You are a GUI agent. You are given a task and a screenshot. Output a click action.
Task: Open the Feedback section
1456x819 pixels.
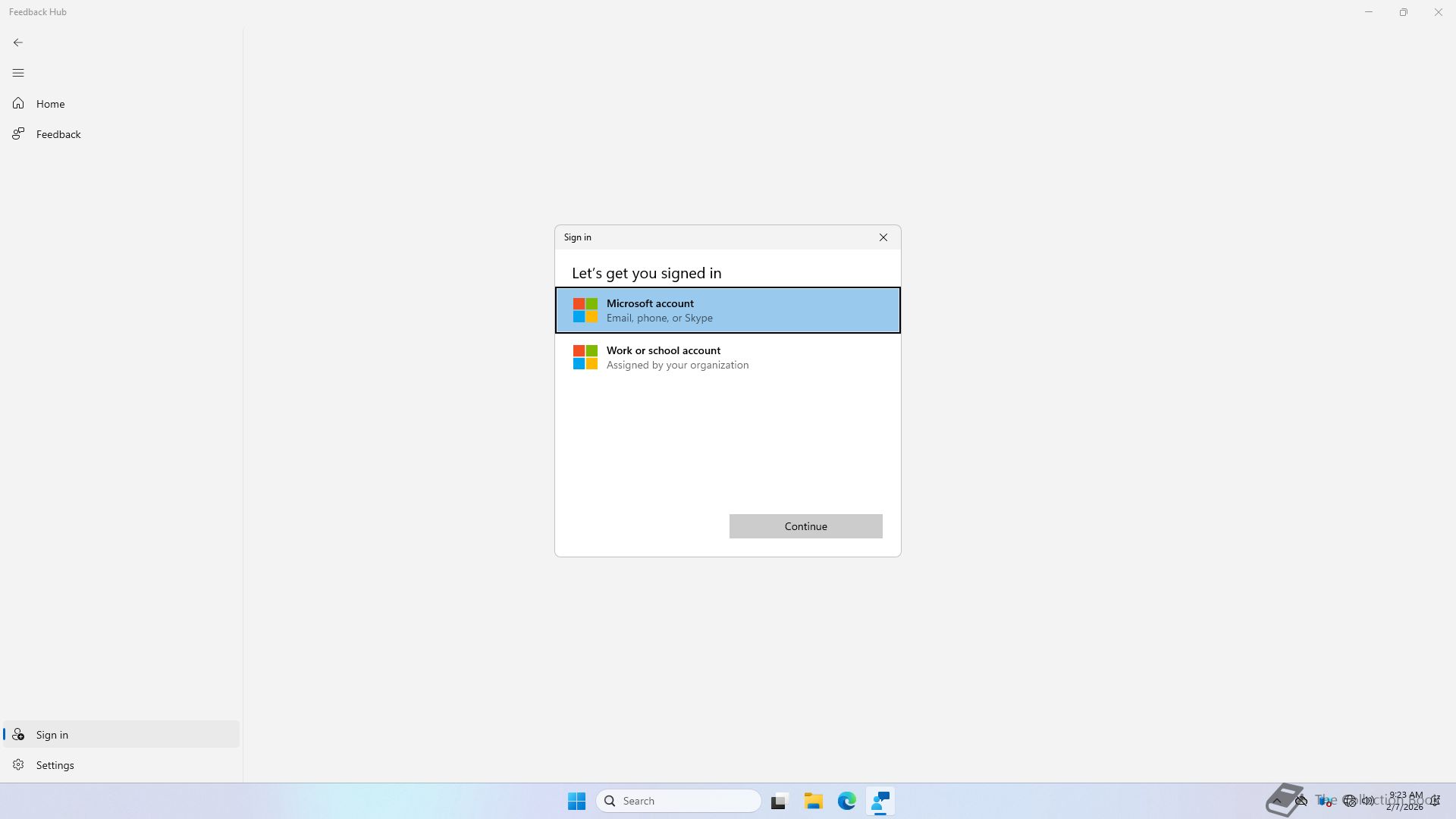(58, 134)
